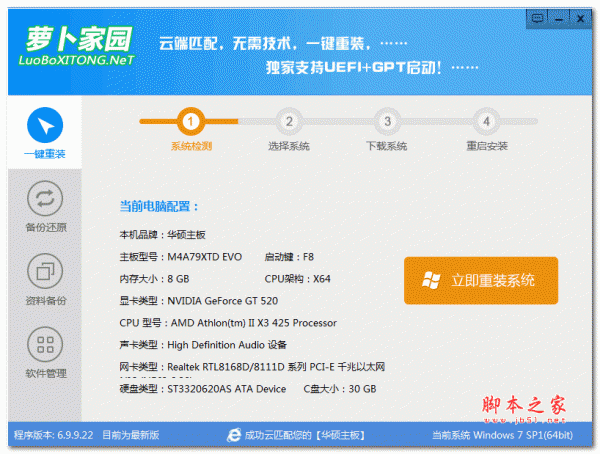Click the 下载系统 step label

386,146
